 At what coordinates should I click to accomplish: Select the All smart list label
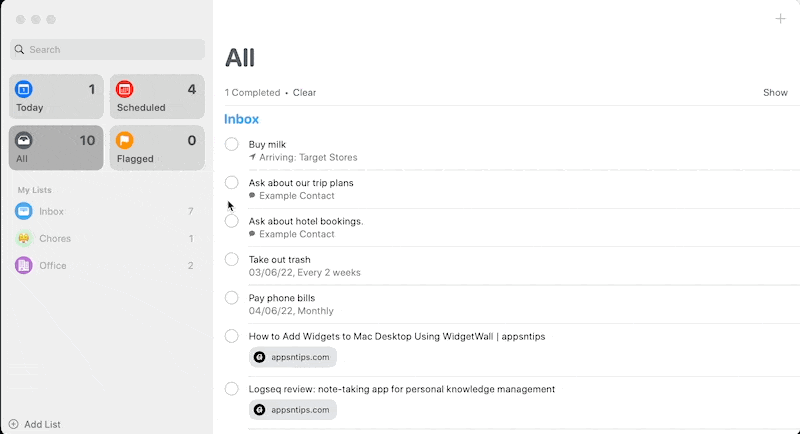(x=22, y=159)
